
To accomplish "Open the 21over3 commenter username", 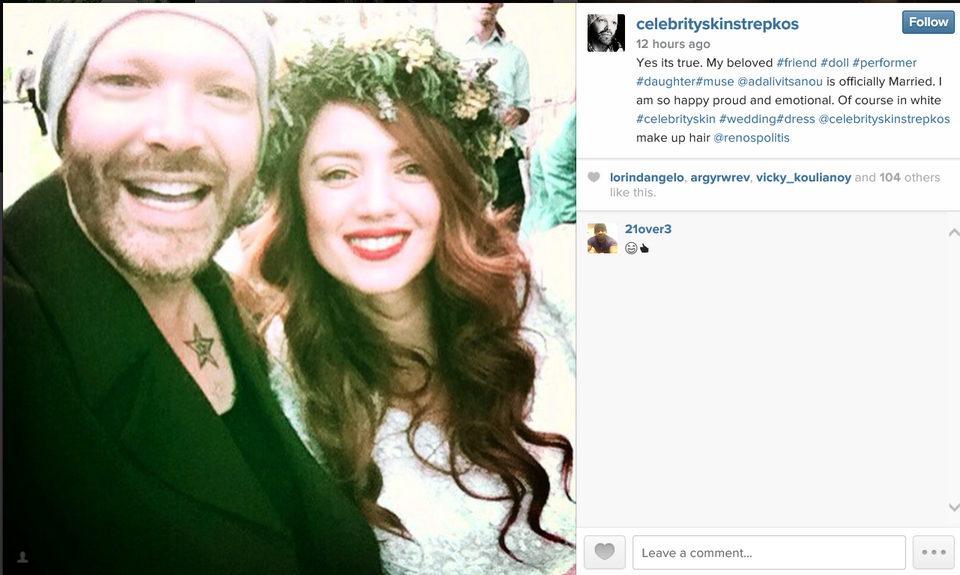I will pos(648,229).
